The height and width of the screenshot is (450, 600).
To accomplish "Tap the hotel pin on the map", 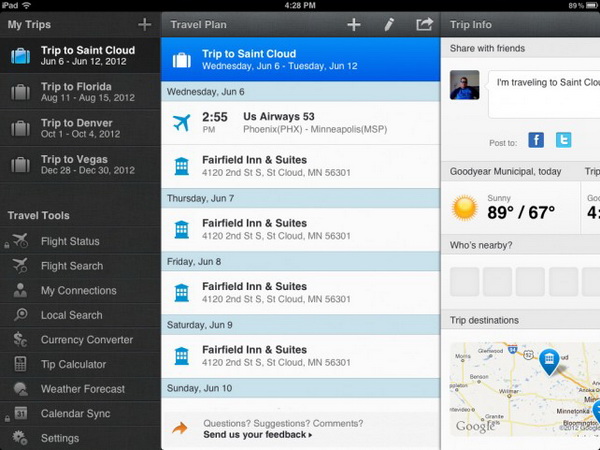I will pos(549,361).
